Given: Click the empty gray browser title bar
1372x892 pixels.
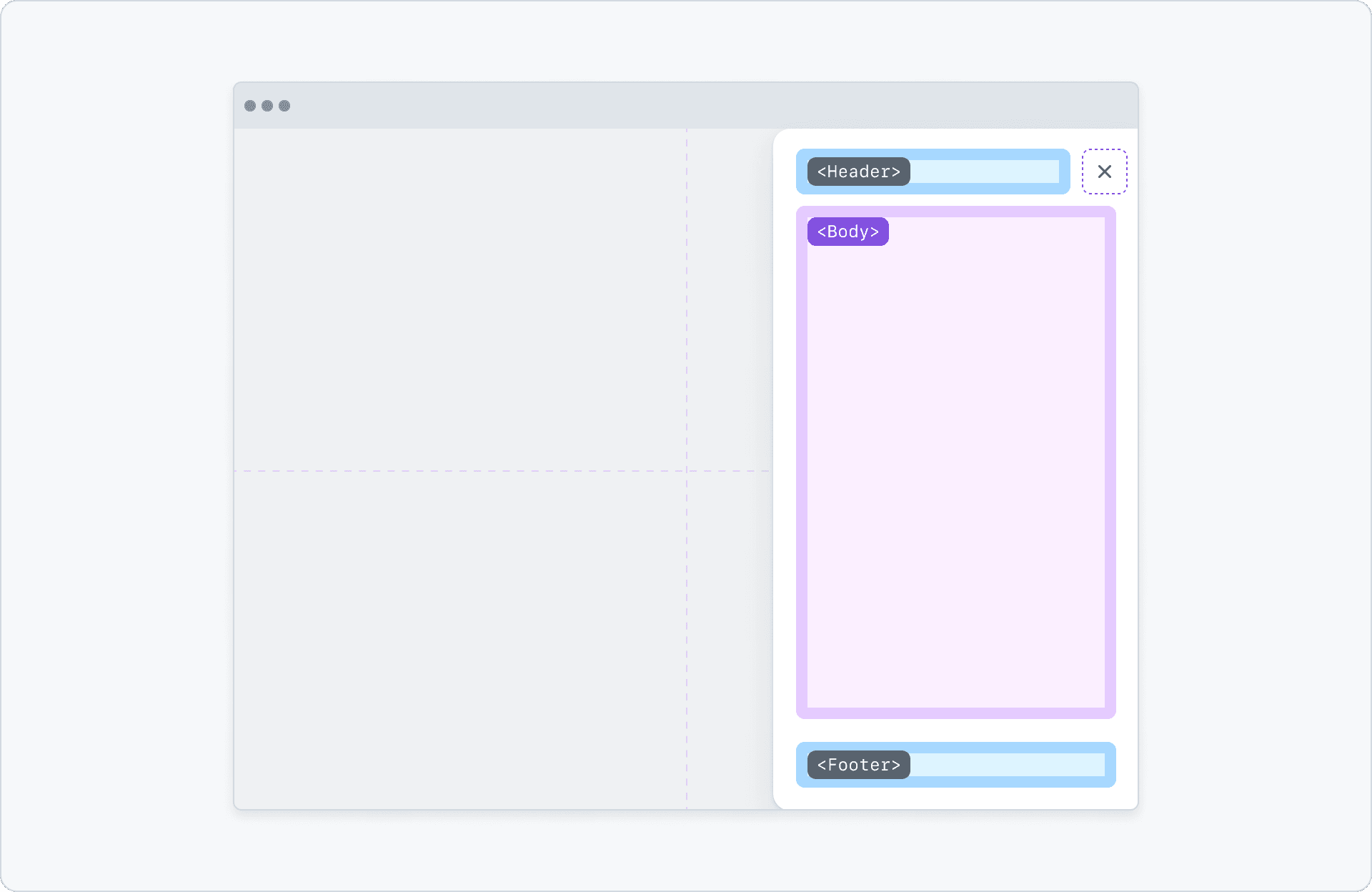Looking at the screenshot, I should click(x=686, y=106).
